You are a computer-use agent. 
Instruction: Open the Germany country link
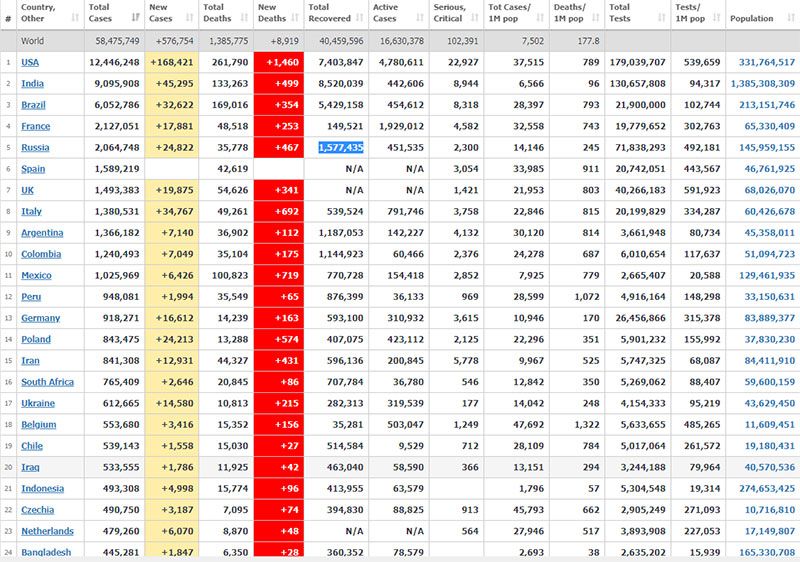[40, 318]
